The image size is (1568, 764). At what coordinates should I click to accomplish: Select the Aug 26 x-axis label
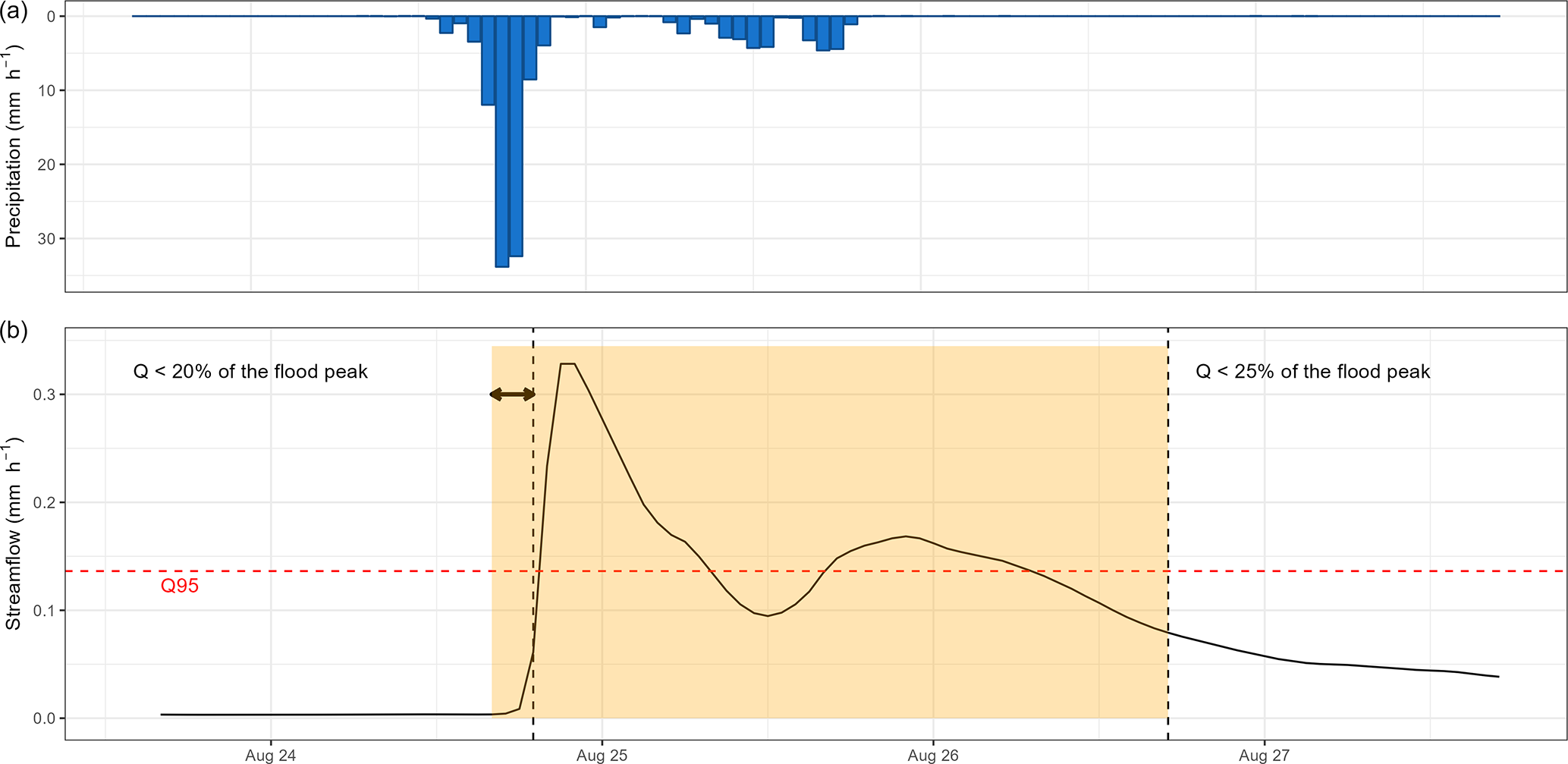[933, 756]
